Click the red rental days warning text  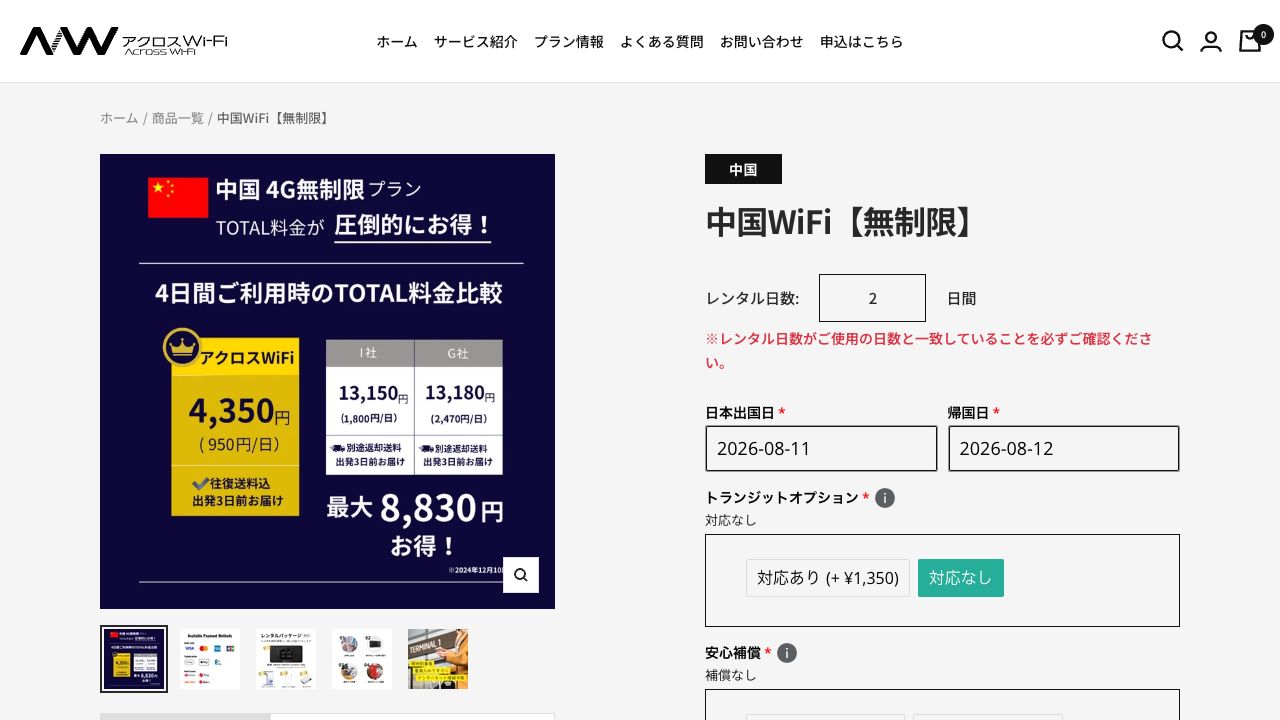[929, 350]
